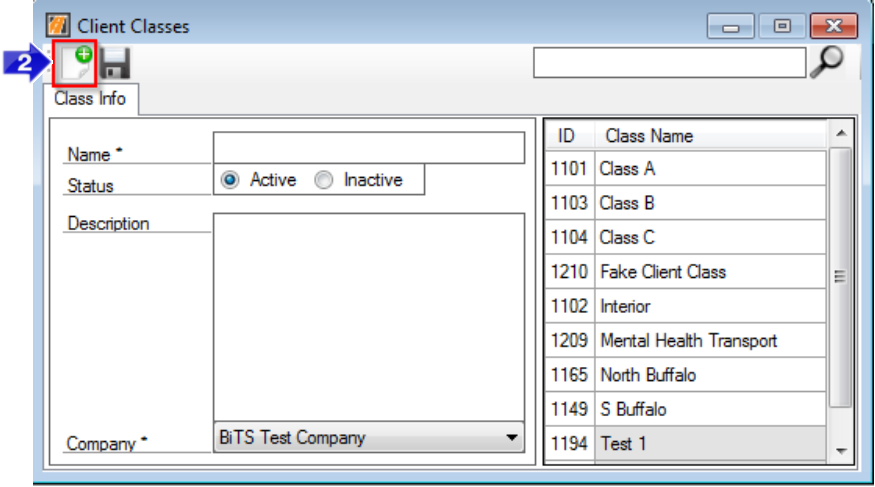This screenshot has width=875, height=487.
Task: Click into the Description text area
Action: point(369,317)
